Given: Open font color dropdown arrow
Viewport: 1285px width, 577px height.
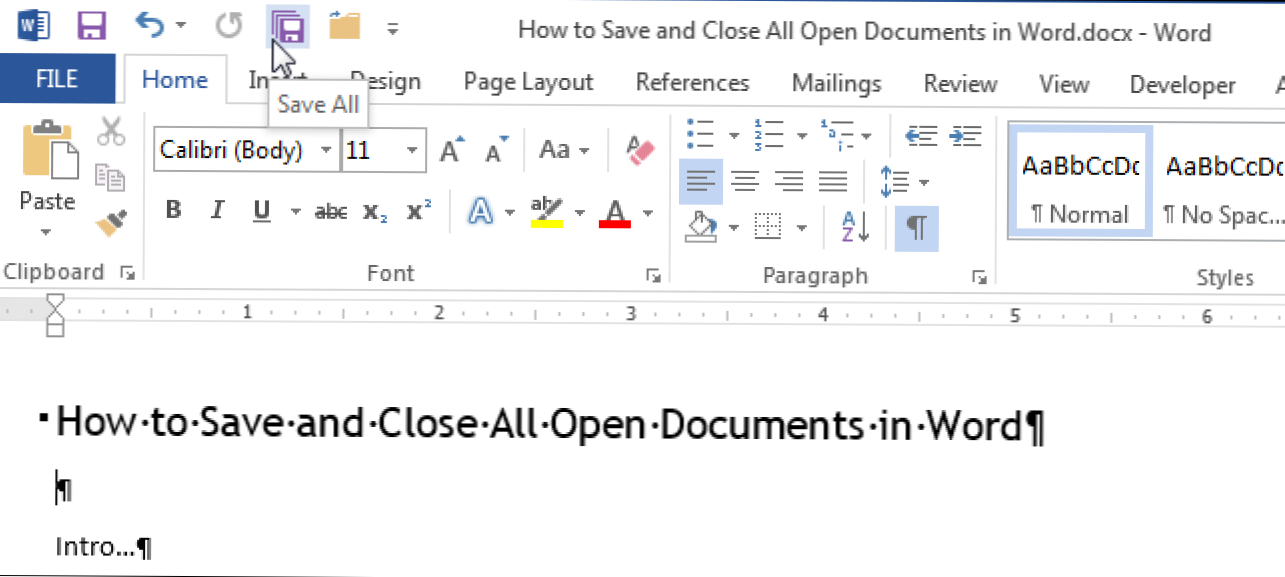Looking at the screenshot, I should [x=648, y=213].
